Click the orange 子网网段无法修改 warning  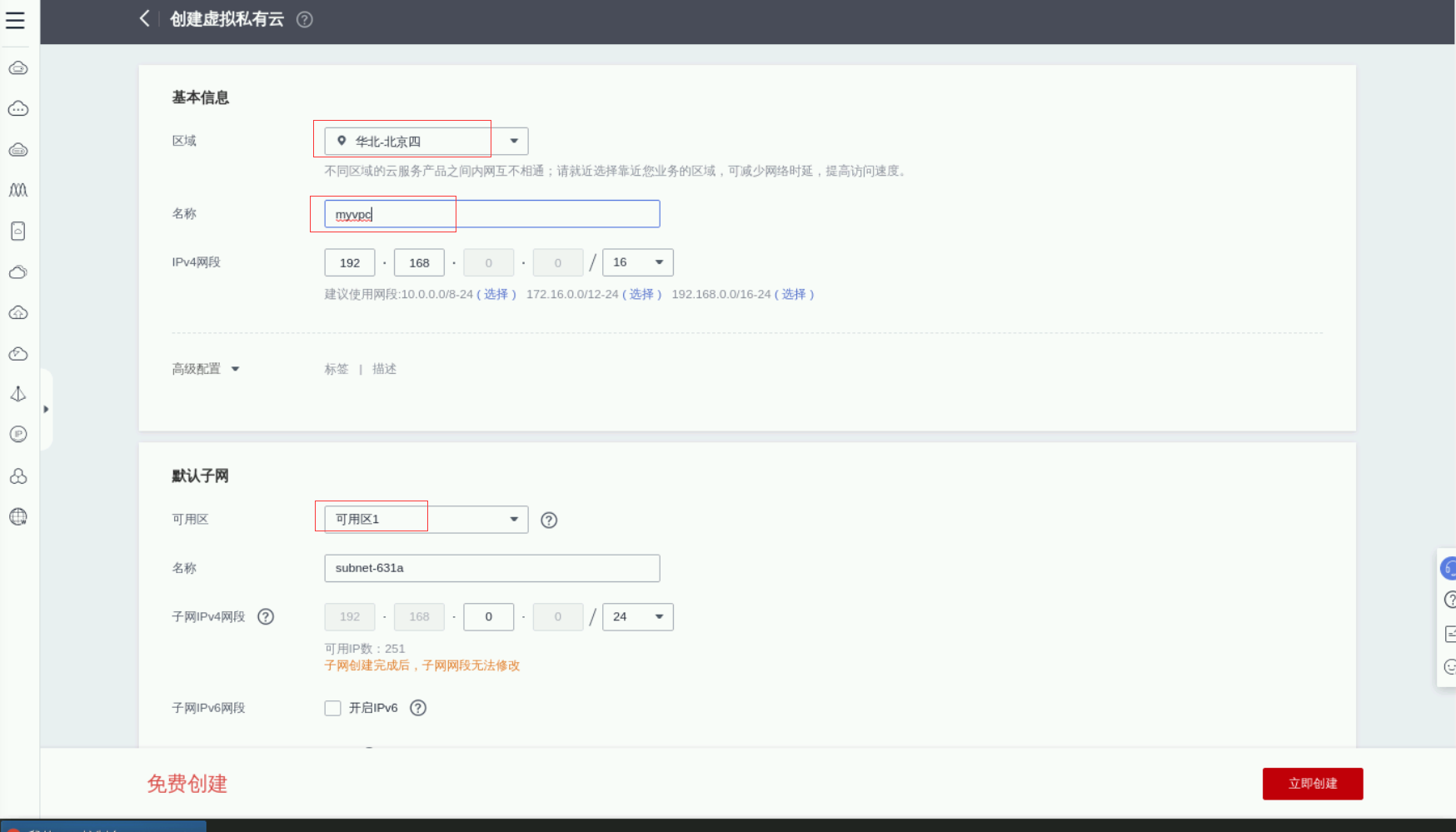(x=422, y=665)
